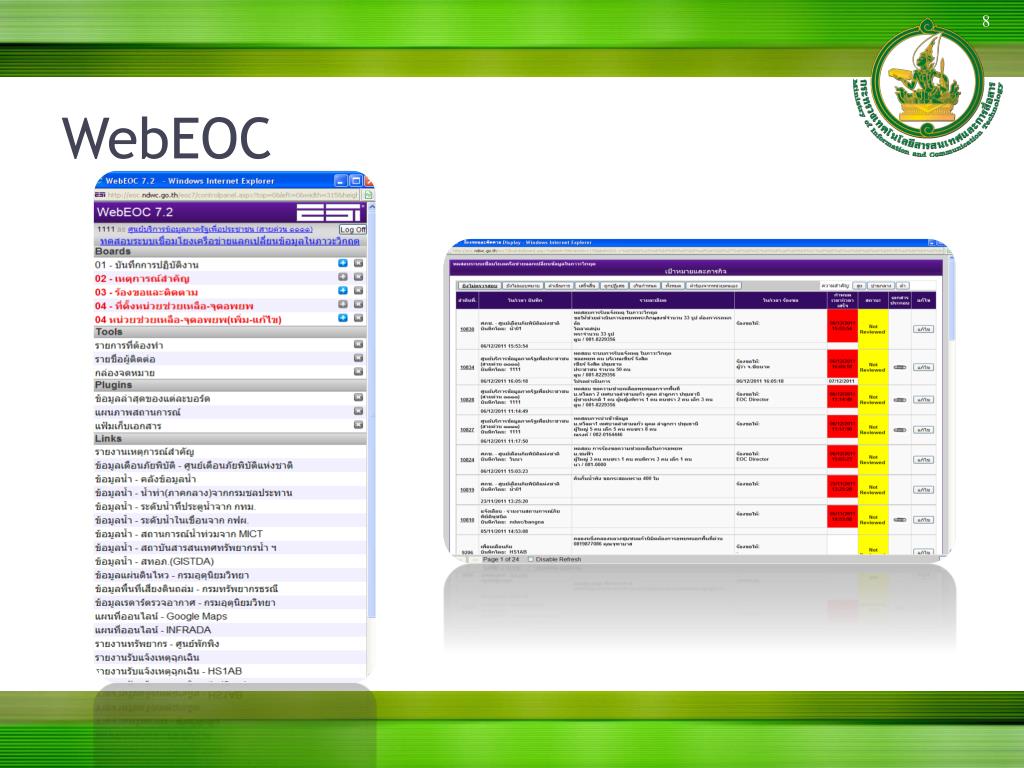
Task: Click the Log Off button in WebEOC
Action: tap(353, 230)
